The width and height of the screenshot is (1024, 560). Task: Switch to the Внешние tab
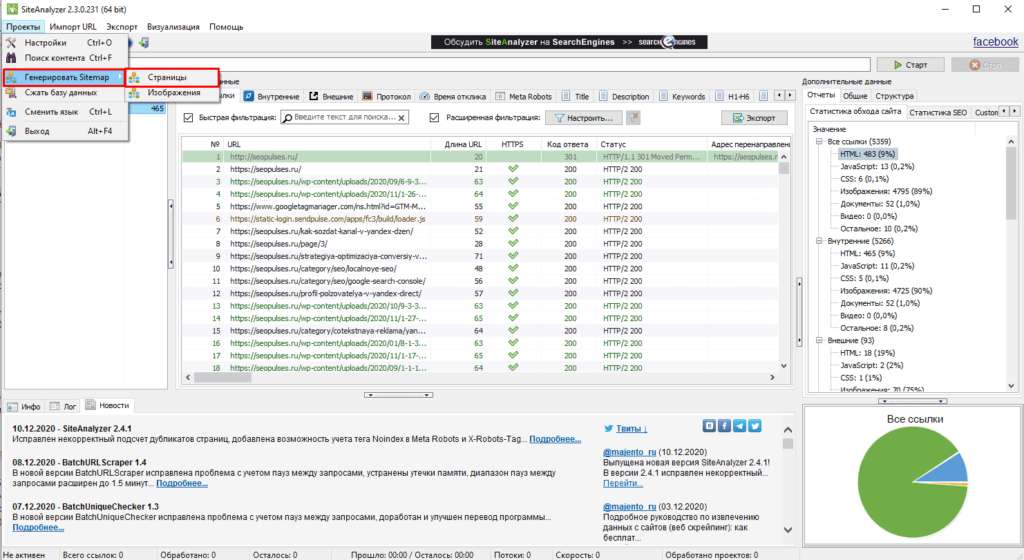click(331, 96)
